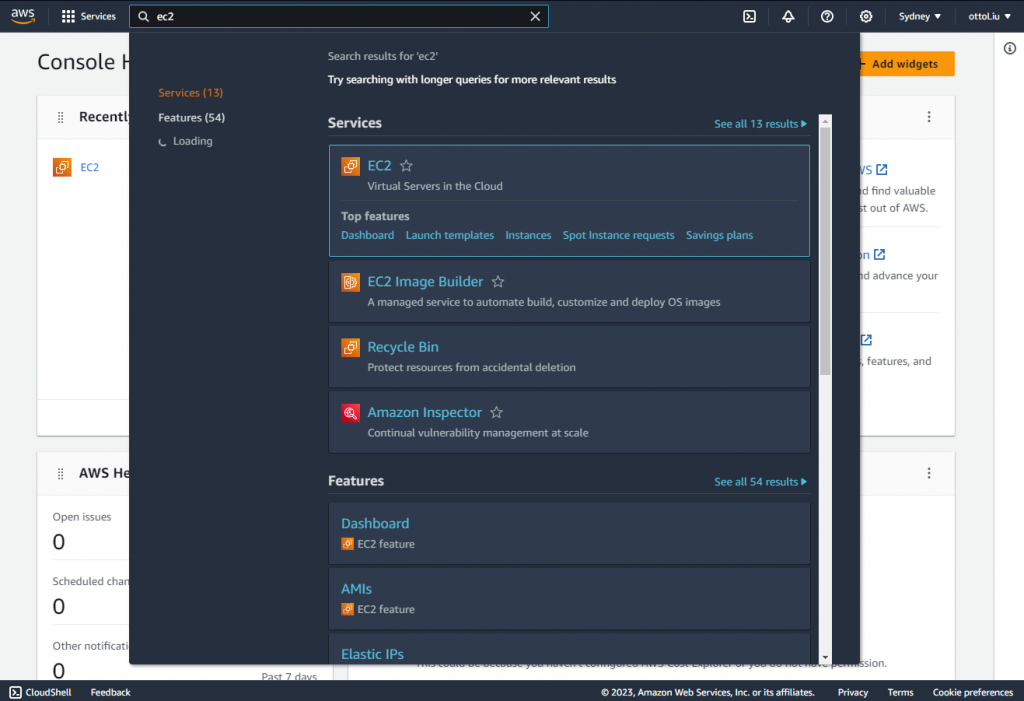Clear the search box with X icon
The height and width of the screenshot is (701, 1024).
click(535, 16)
